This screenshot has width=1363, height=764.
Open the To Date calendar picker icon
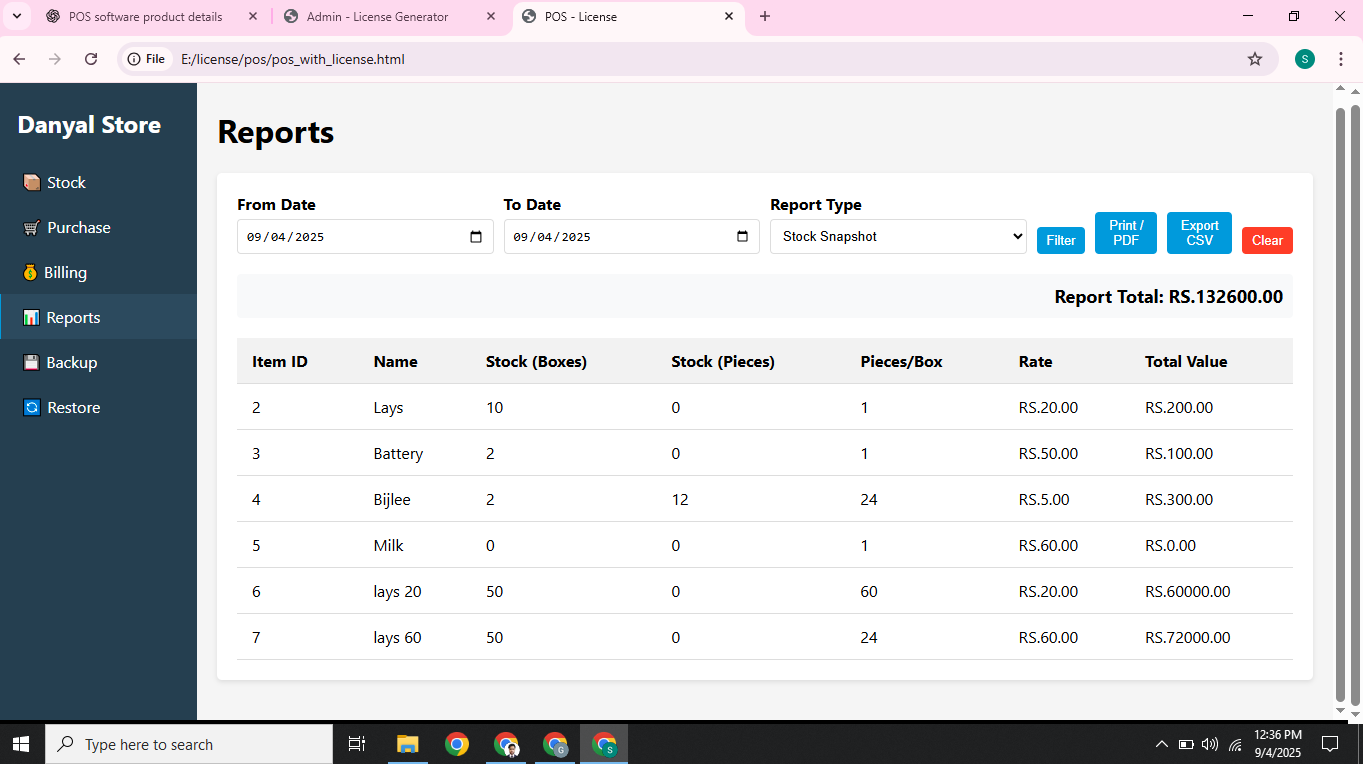tap(742, 237)
